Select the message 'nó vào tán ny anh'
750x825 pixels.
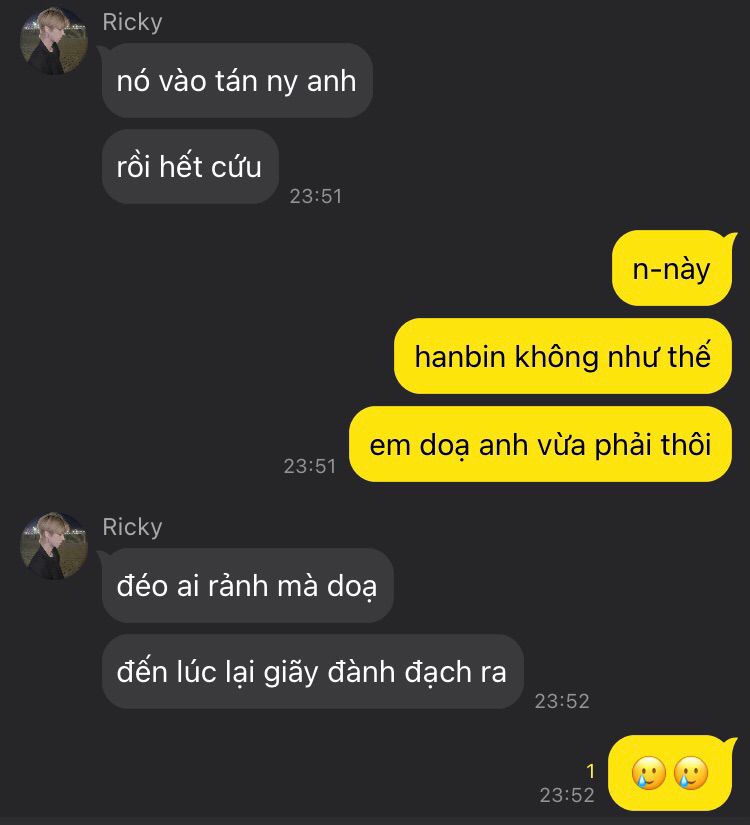point(237,81)
